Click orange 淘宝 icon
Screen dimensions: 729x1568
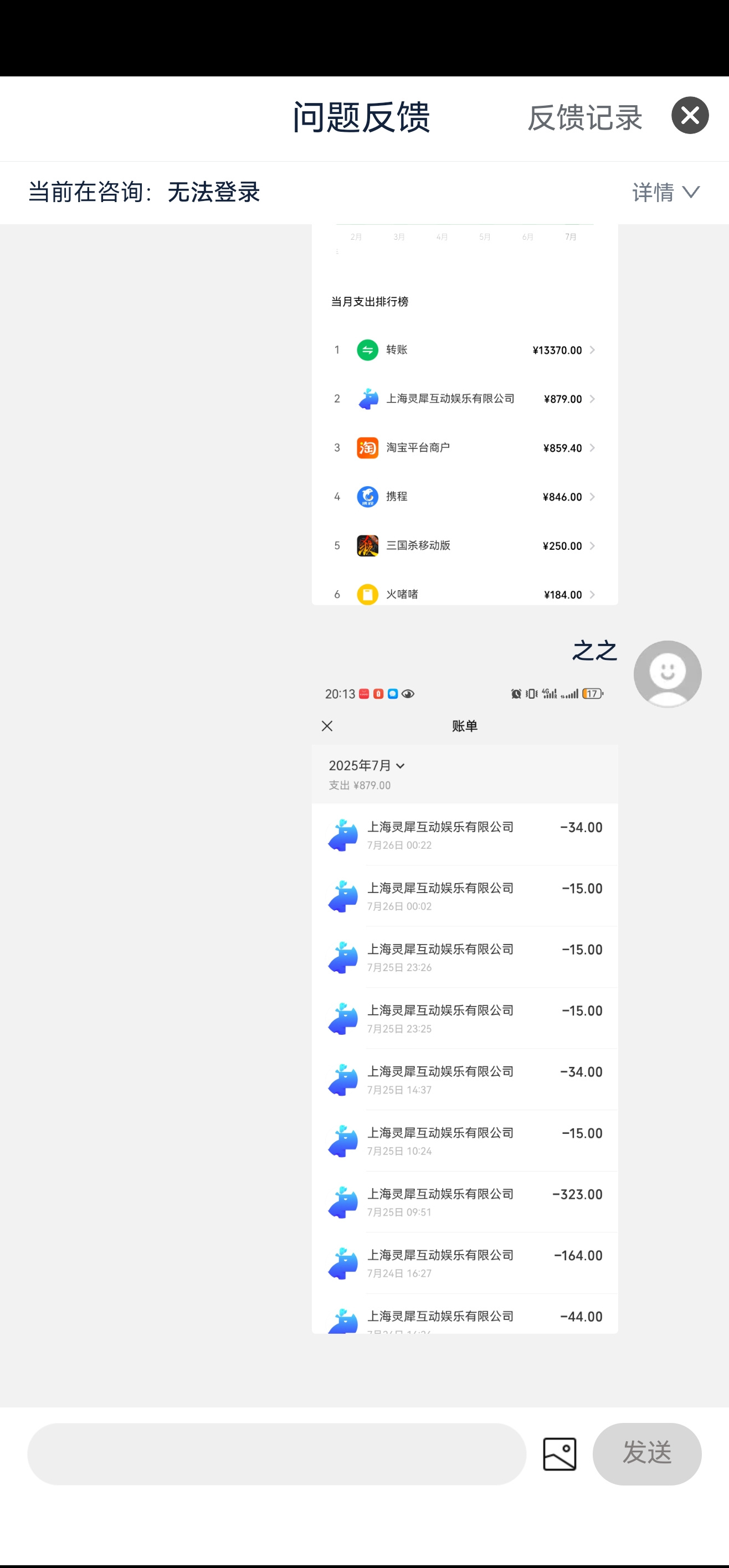(x=367, y=448)
